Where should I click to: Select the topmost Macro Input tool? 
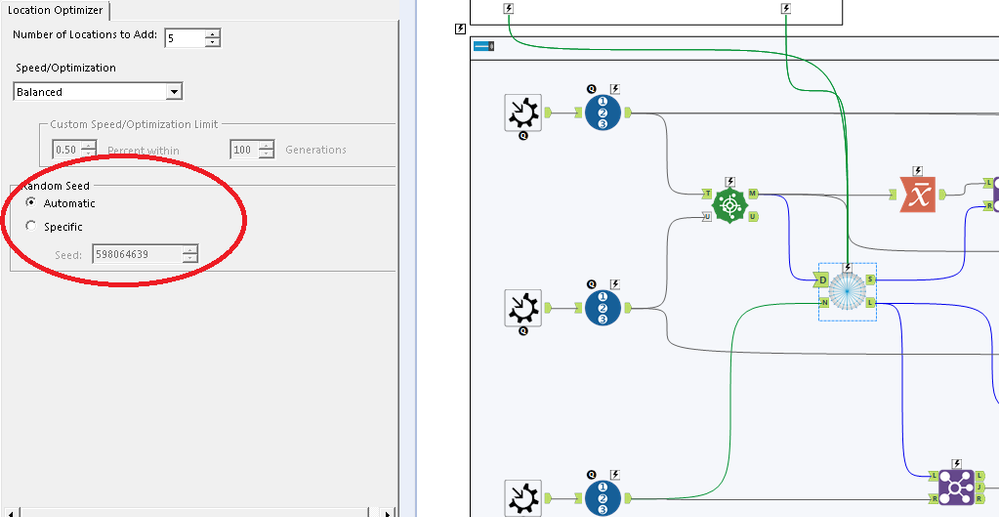click(x=523, y=113)
